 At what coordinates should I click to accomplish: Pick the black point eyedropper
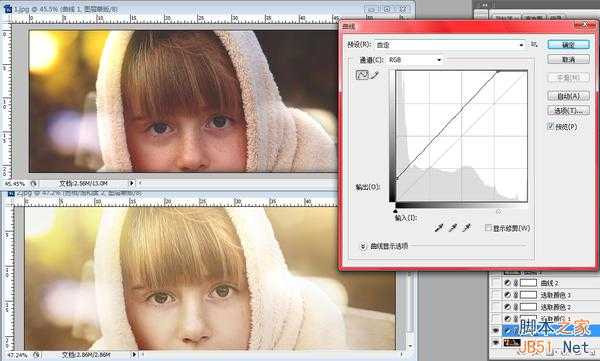click(x=439, y=228)
